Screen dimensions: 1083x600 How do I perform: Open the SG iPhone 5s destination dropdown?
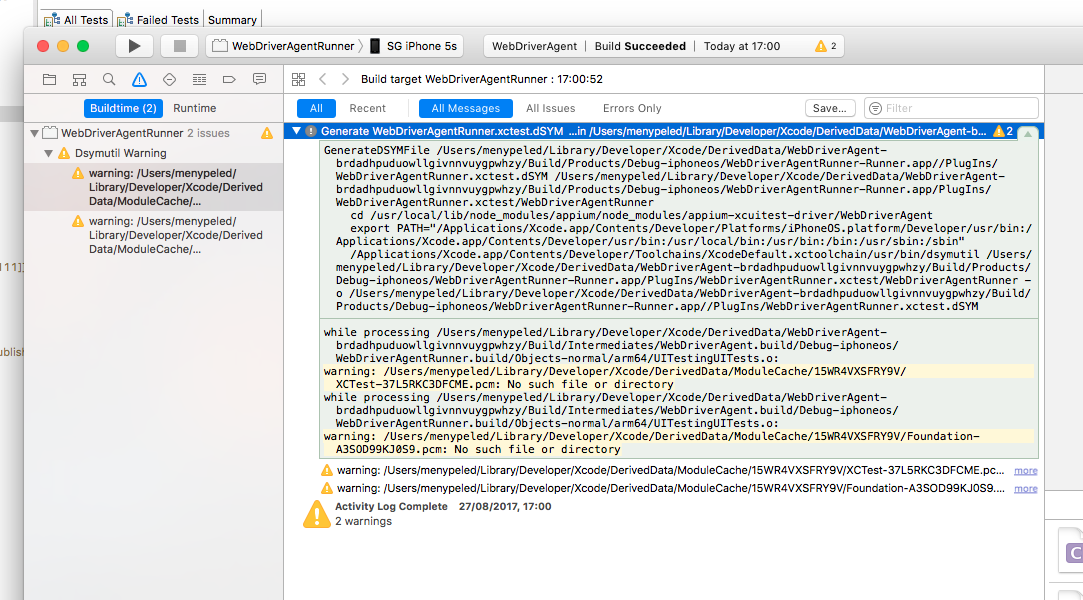tap(414, 46)
